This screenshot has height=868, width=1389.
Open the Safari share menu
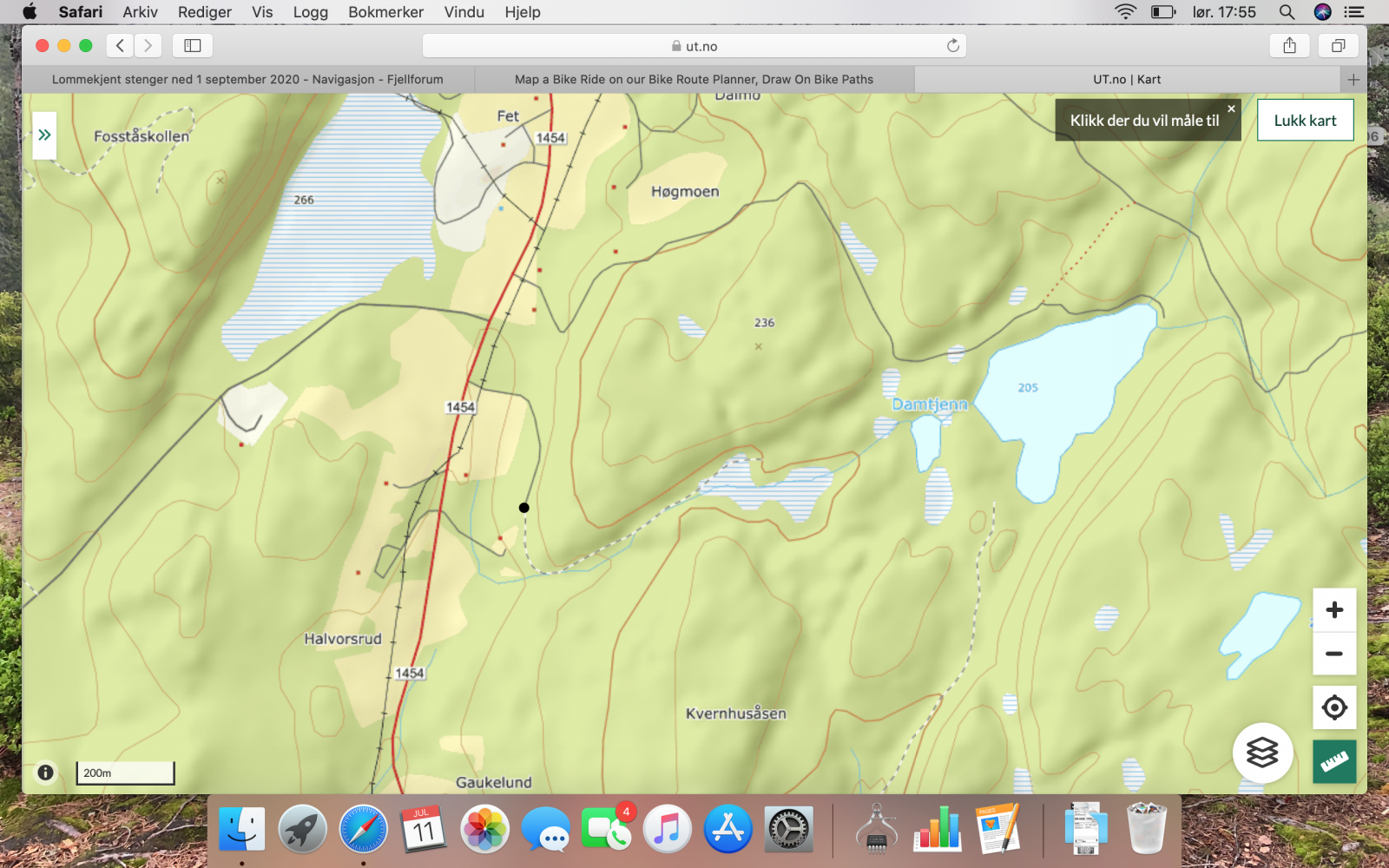(x=1289, y=46)
